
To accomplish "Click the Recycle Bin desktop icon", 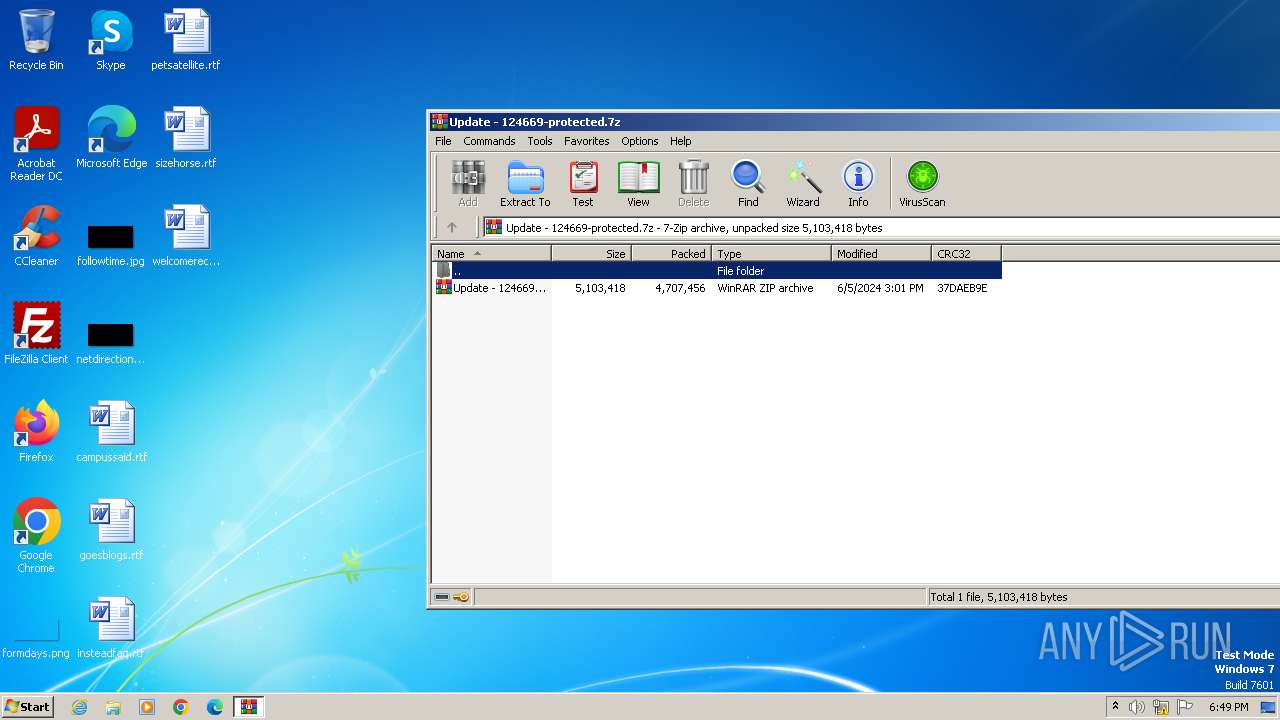I will click(x=36, y=41).
